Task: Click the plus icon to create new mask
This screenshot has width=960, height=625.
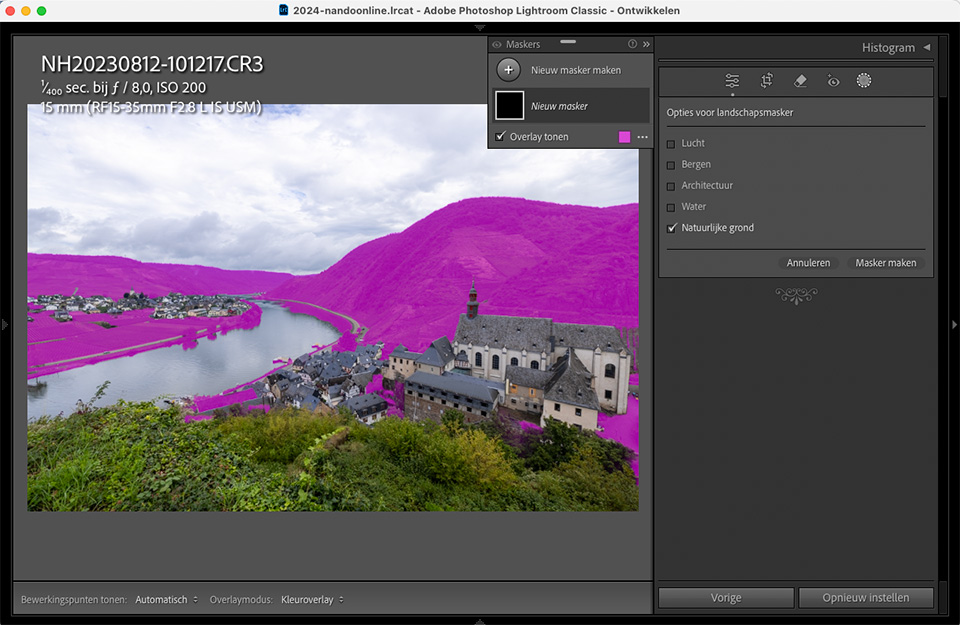Action: tap(509, 70)
